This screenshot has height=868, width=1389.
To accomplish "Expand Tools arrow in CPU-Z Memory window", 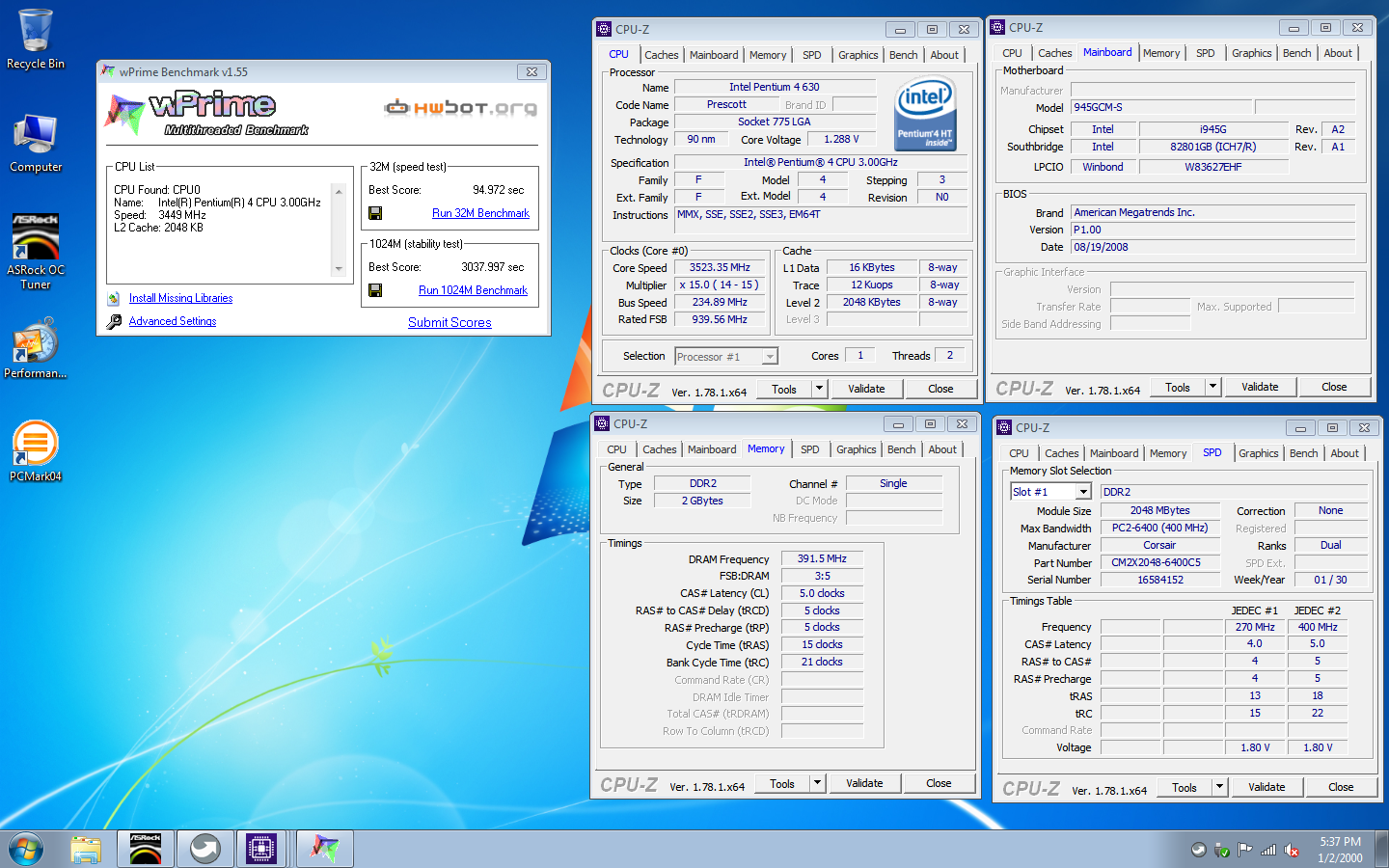I will pos(817,783).
